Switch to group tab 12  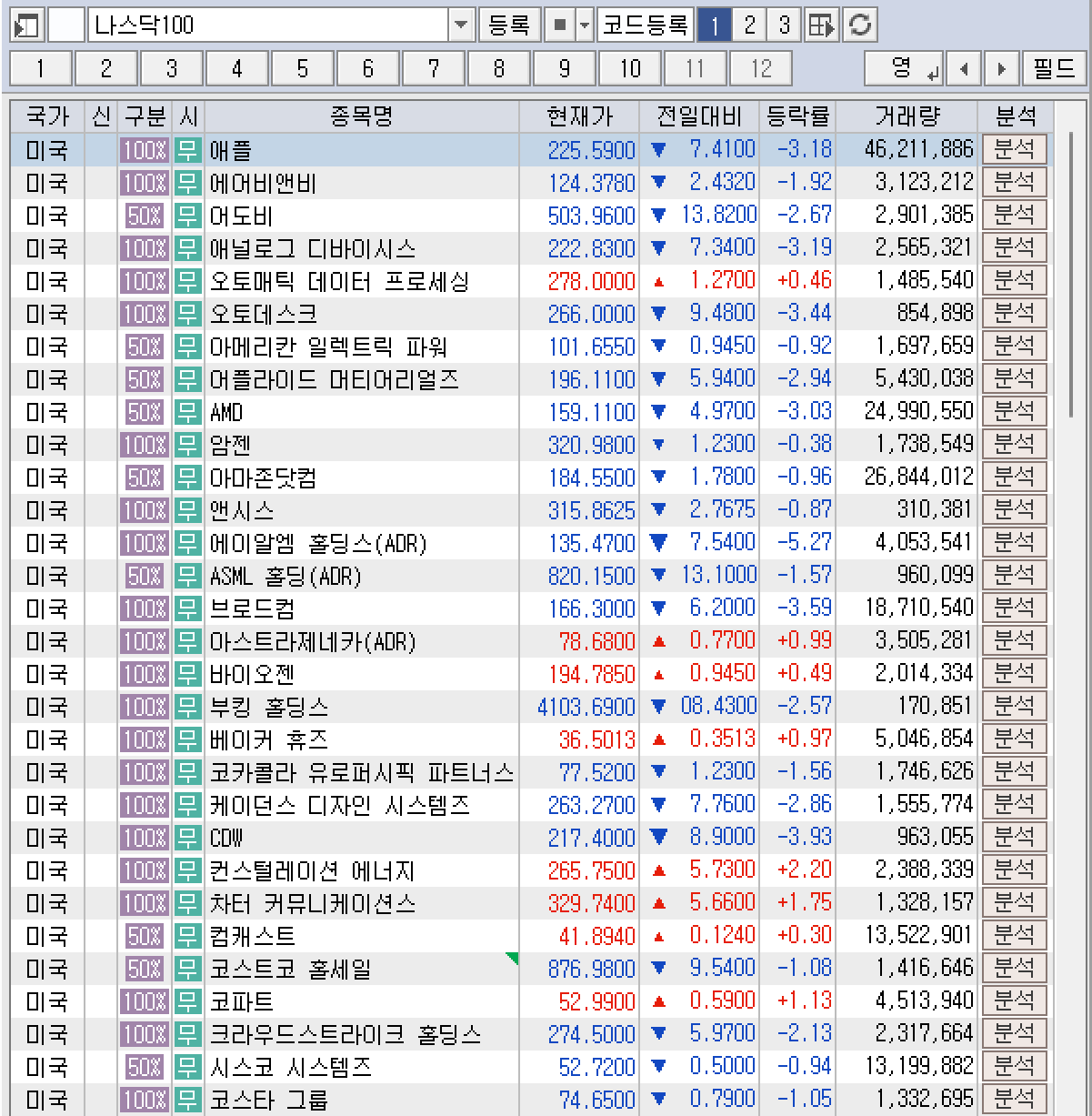click(x=761, y=68)
